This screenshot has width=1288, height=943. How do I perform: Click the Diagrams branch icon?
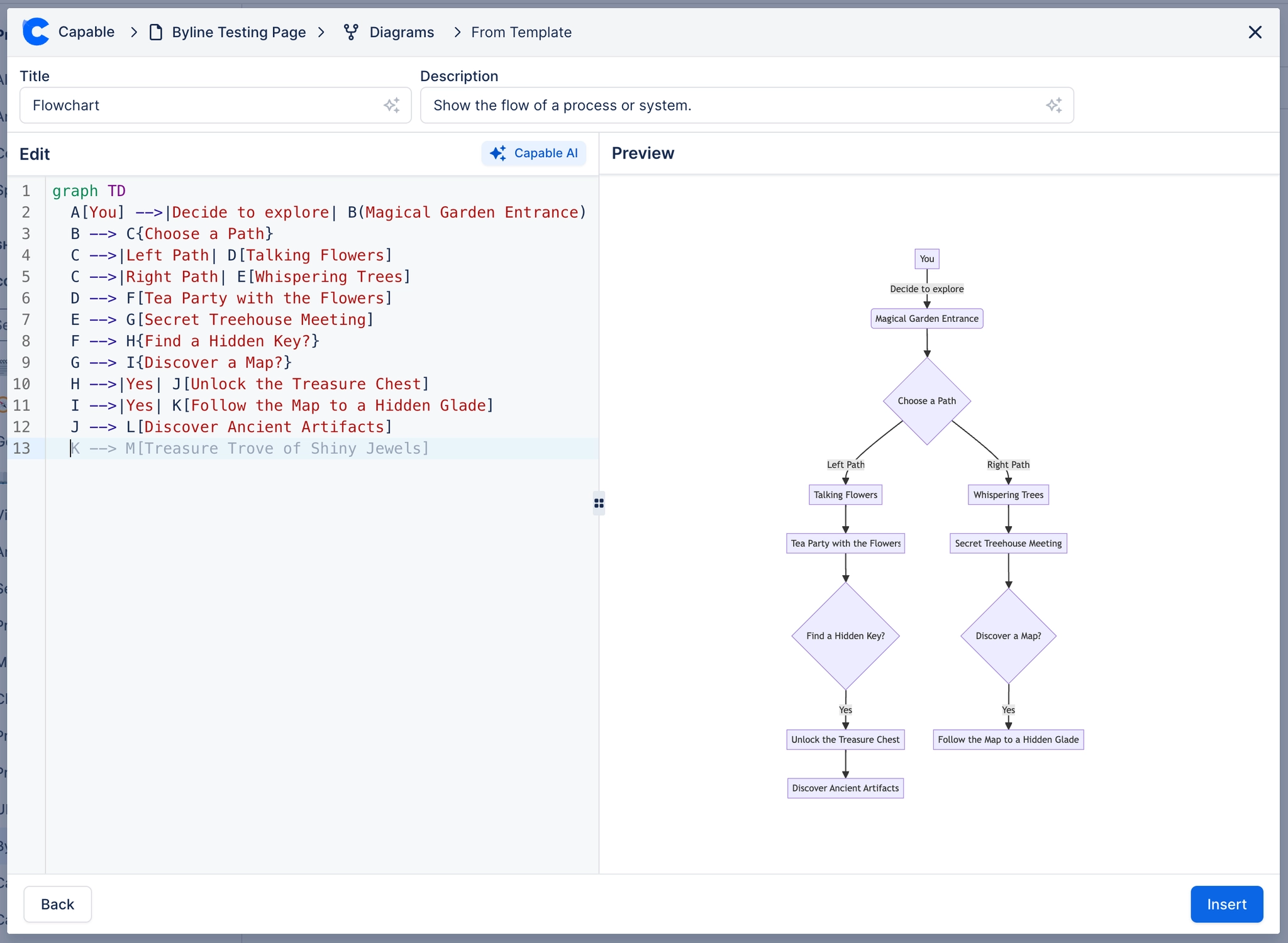click(351, 32)
